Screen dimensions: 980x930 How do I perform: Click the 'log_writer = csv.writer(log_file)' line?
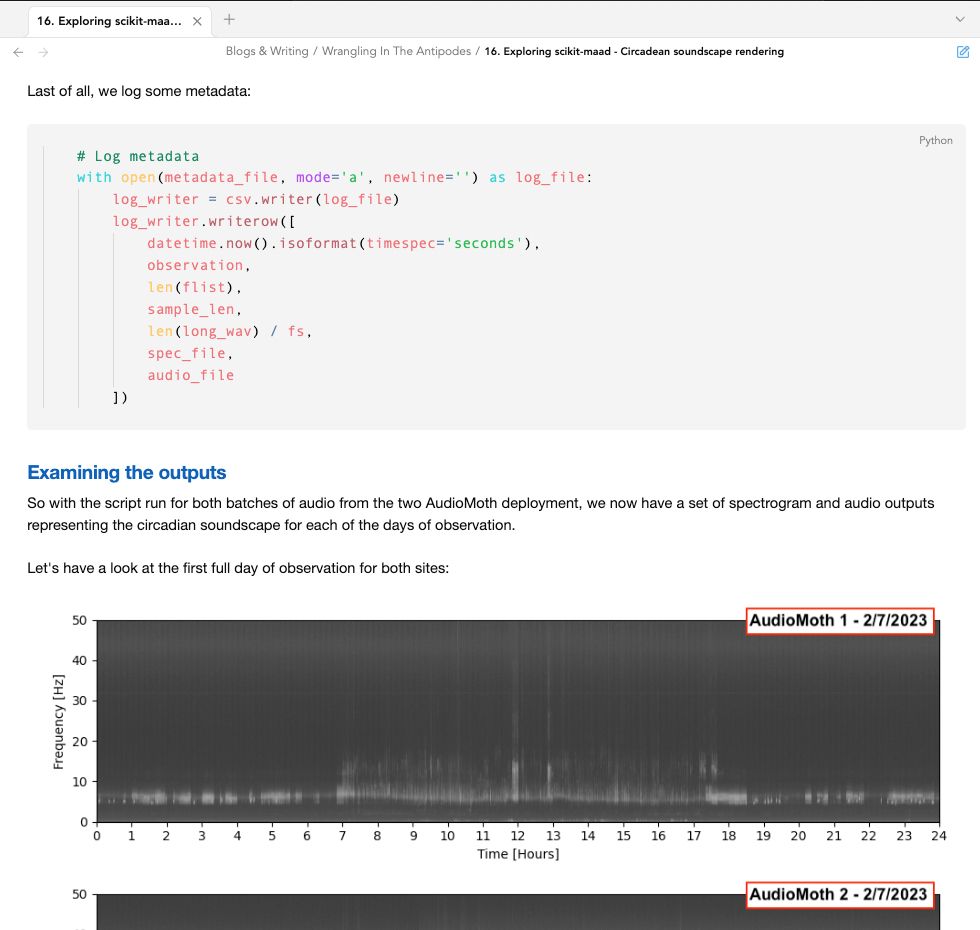[256, 199]
